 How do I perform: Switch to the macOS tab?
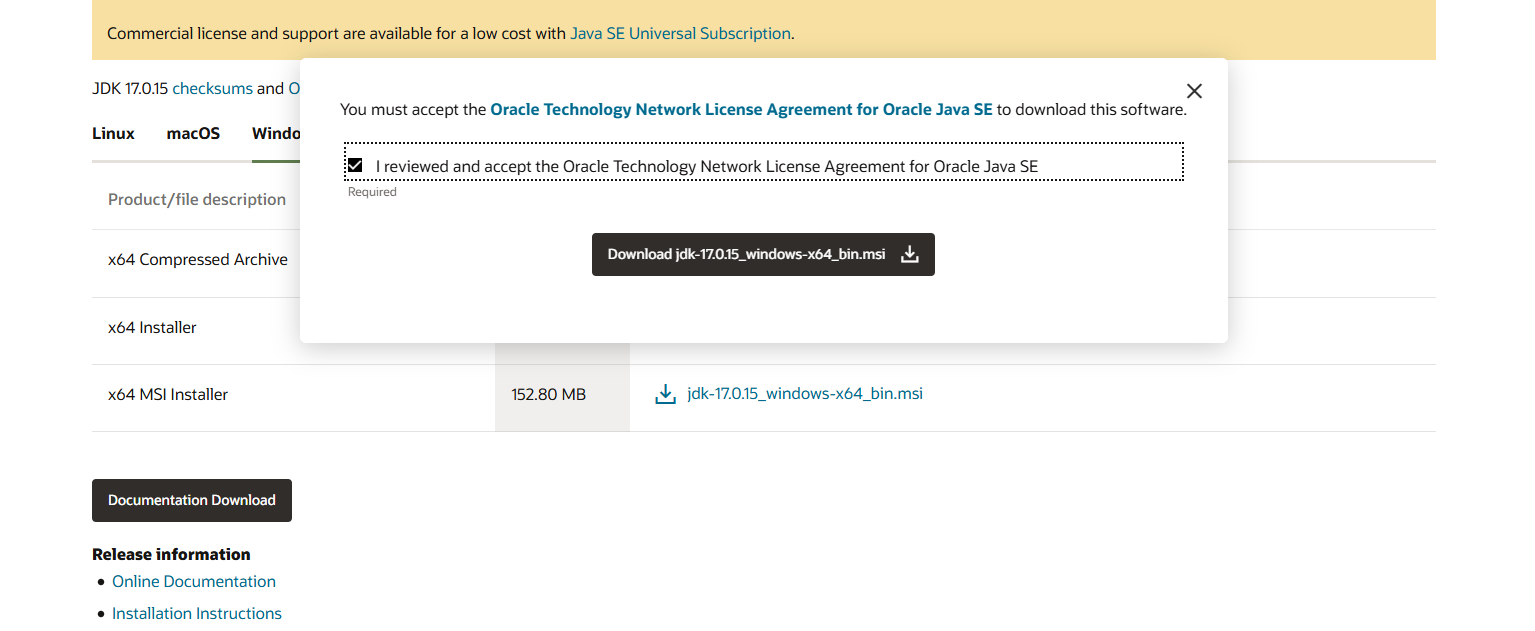[x=193, y=133]
